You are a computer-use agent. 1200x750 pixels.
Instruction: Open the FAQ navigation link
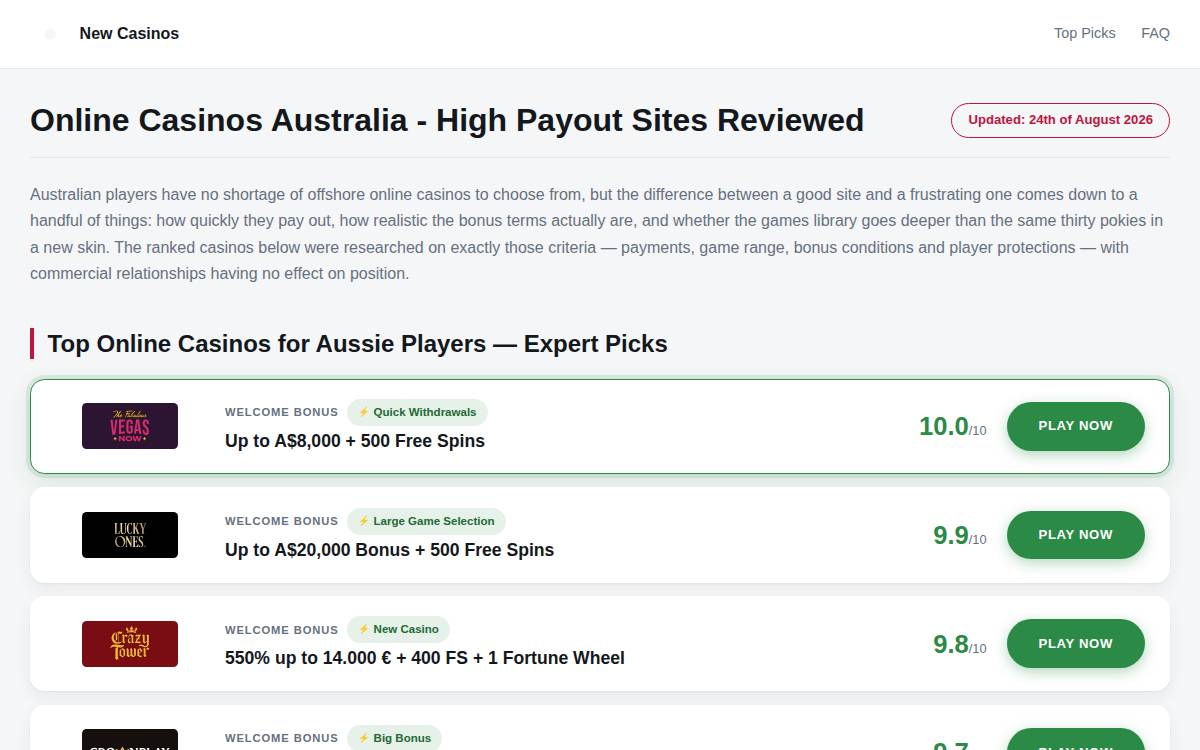[x=1155, y=33]
